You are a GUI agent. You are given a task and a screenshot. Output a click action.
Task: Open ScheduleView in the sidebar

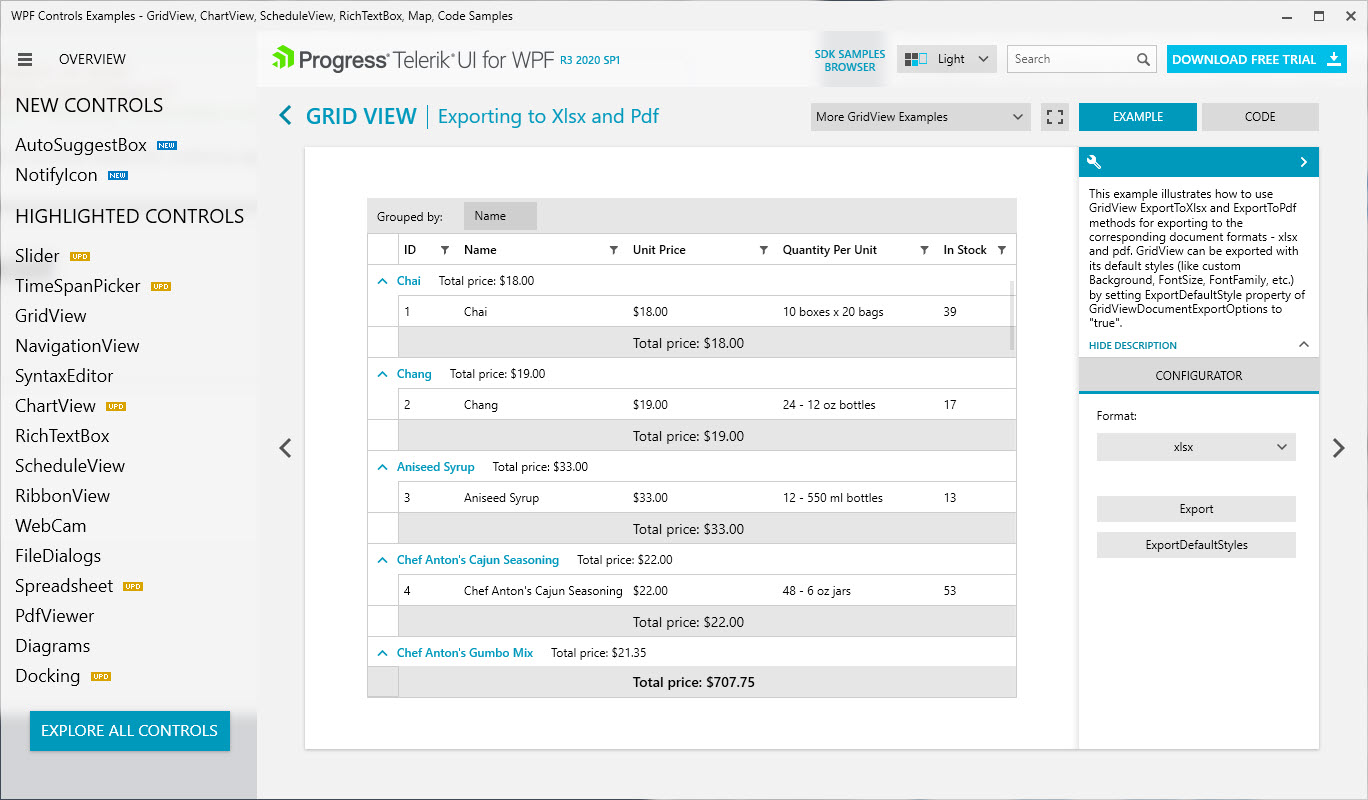pos(70,466)
